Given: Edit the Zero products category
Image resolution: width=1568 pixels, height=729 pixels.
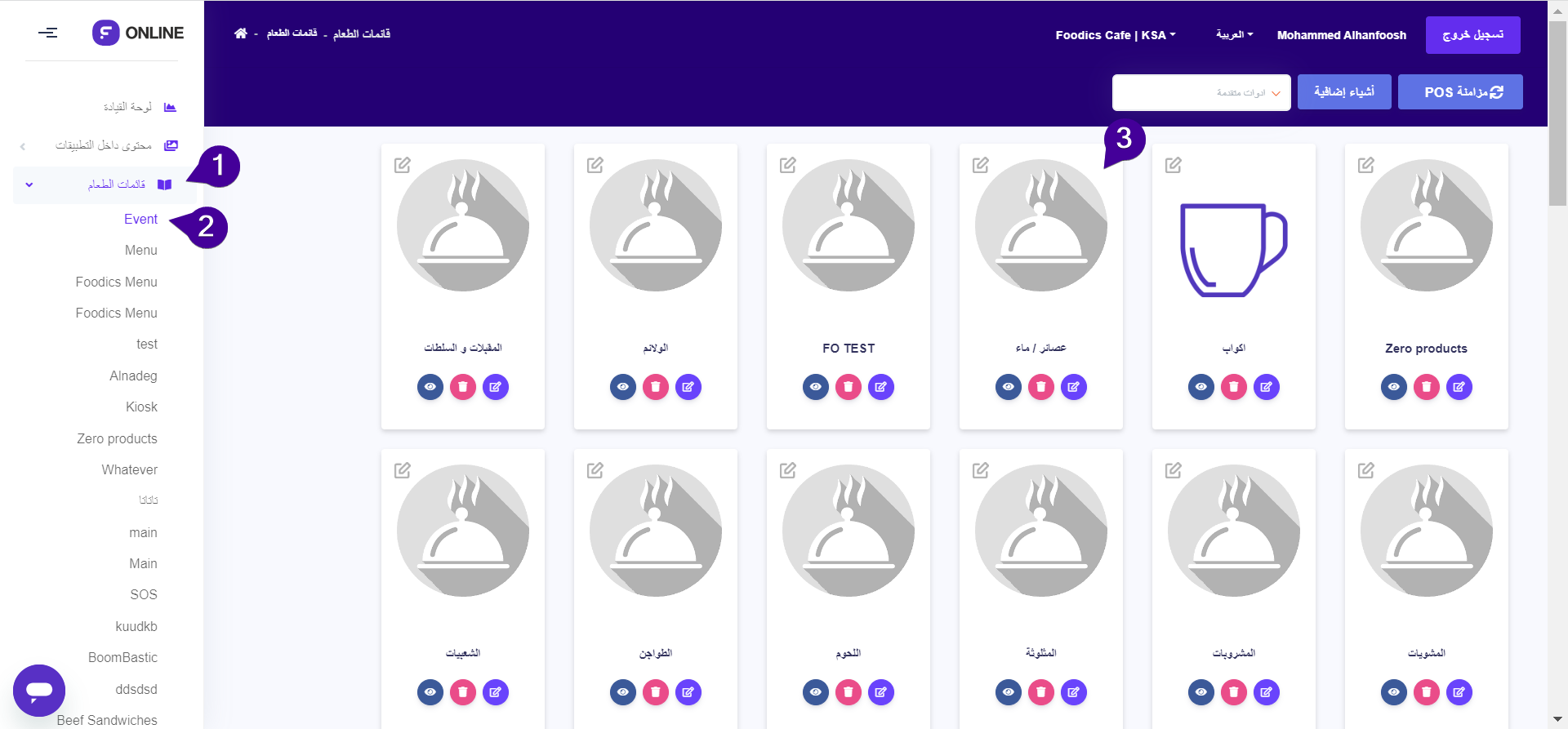Looking at the screenshot, I should [x=1459, y=387].
